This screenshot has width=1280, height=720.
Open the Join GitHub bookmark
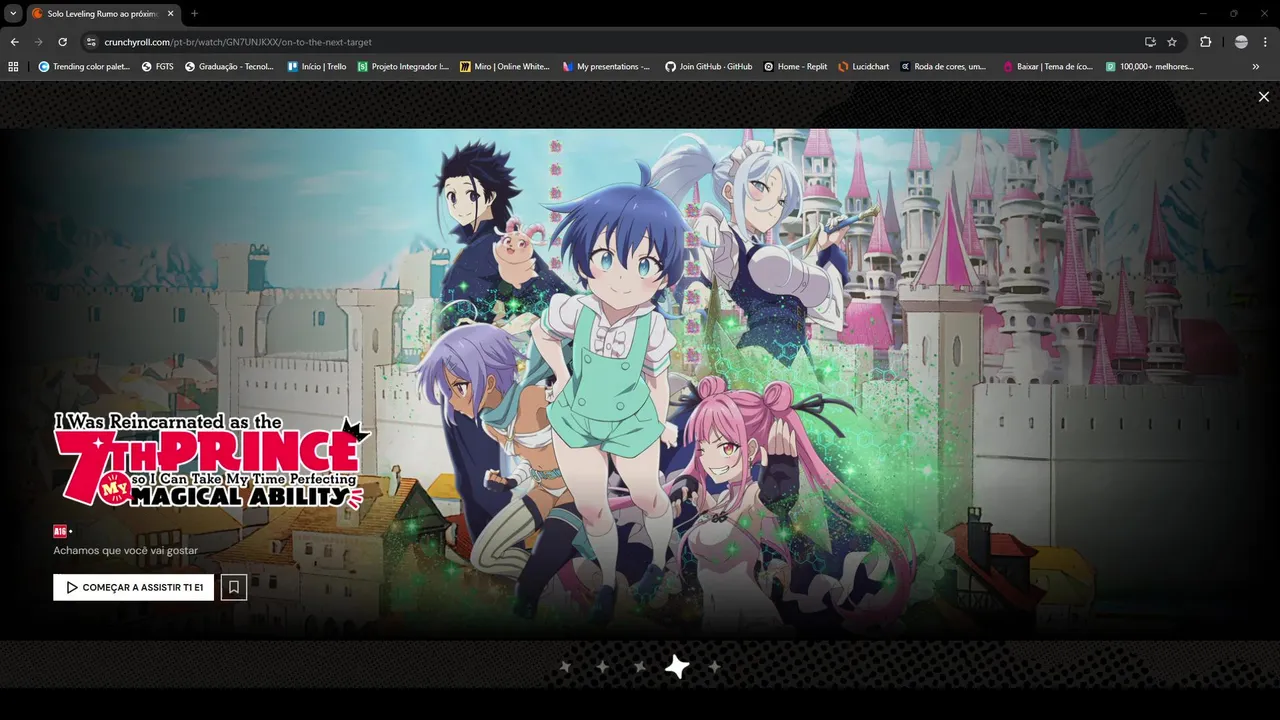pos(709,67)
